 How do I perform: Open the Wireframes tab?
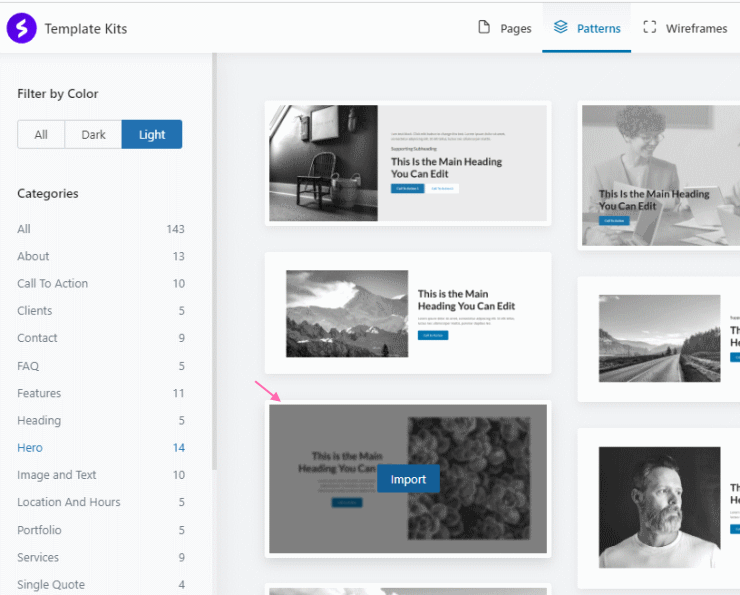click(x=685, y=28)
